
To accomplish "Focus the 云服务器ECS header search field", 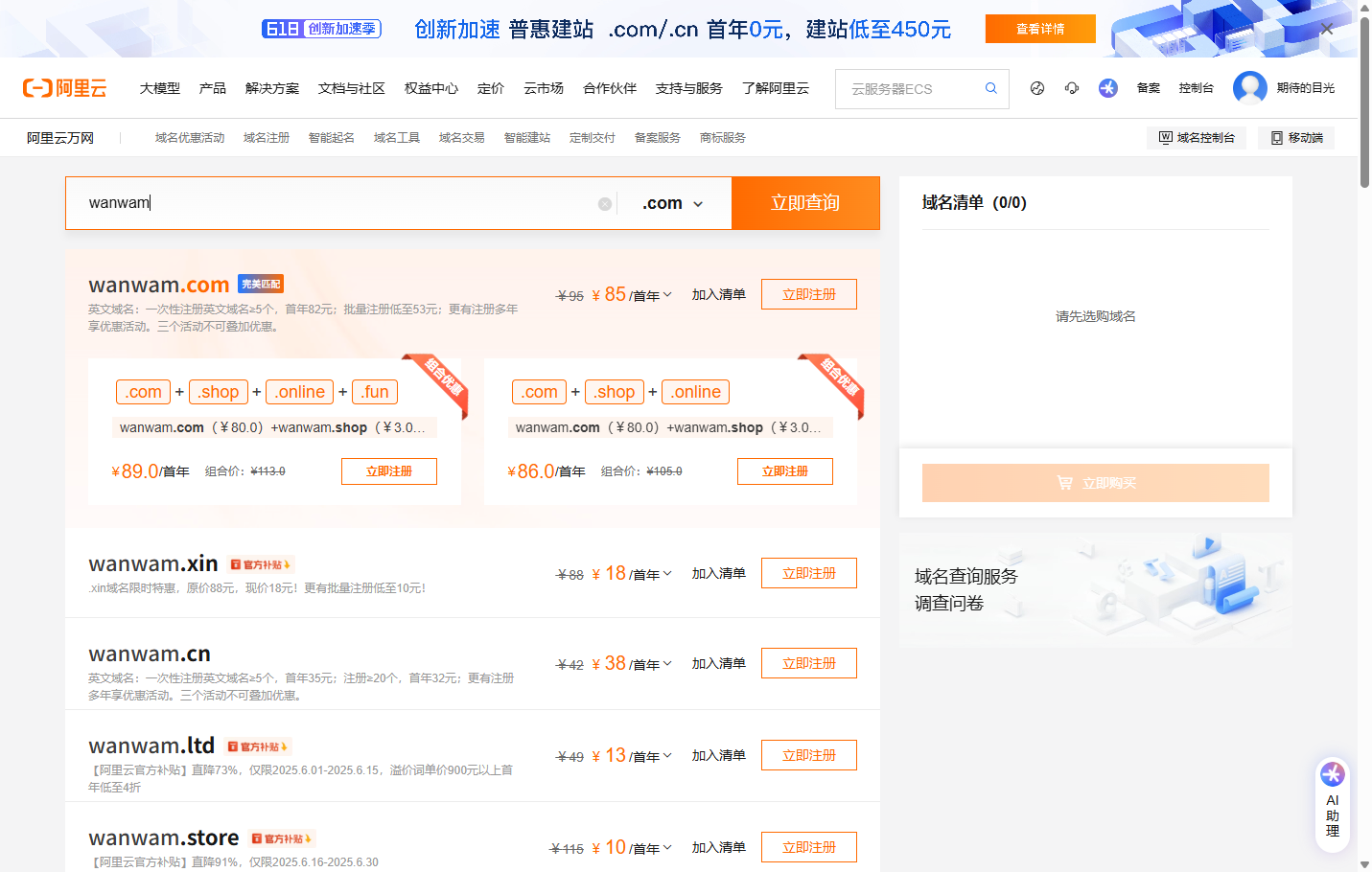I will click(911, 88).
